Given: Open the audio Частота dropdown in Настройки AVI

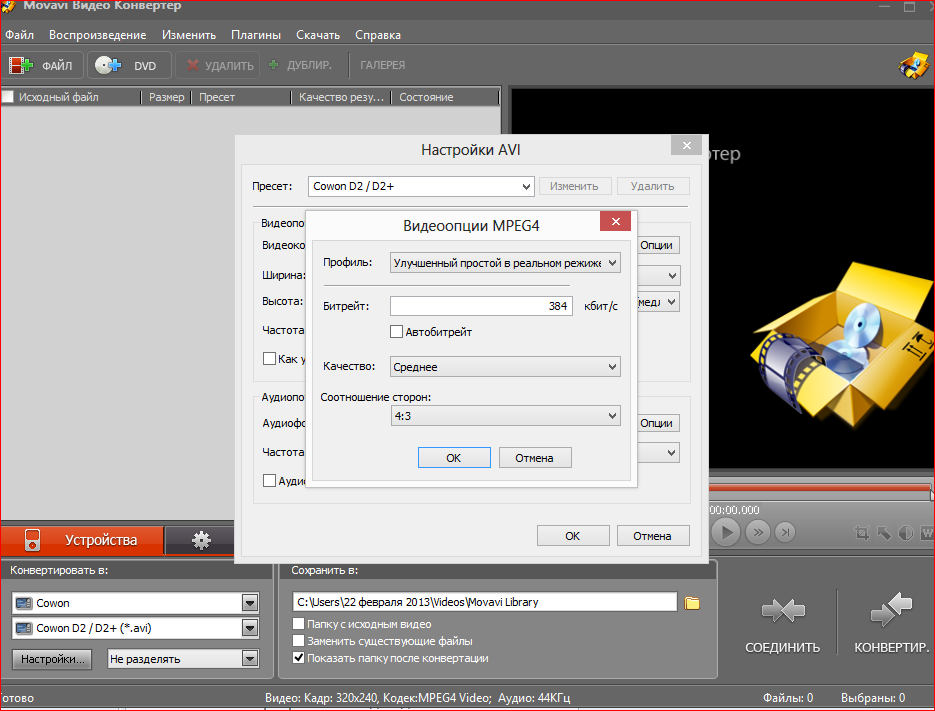Looking at the screenshot, I should [x=659, y=453].
